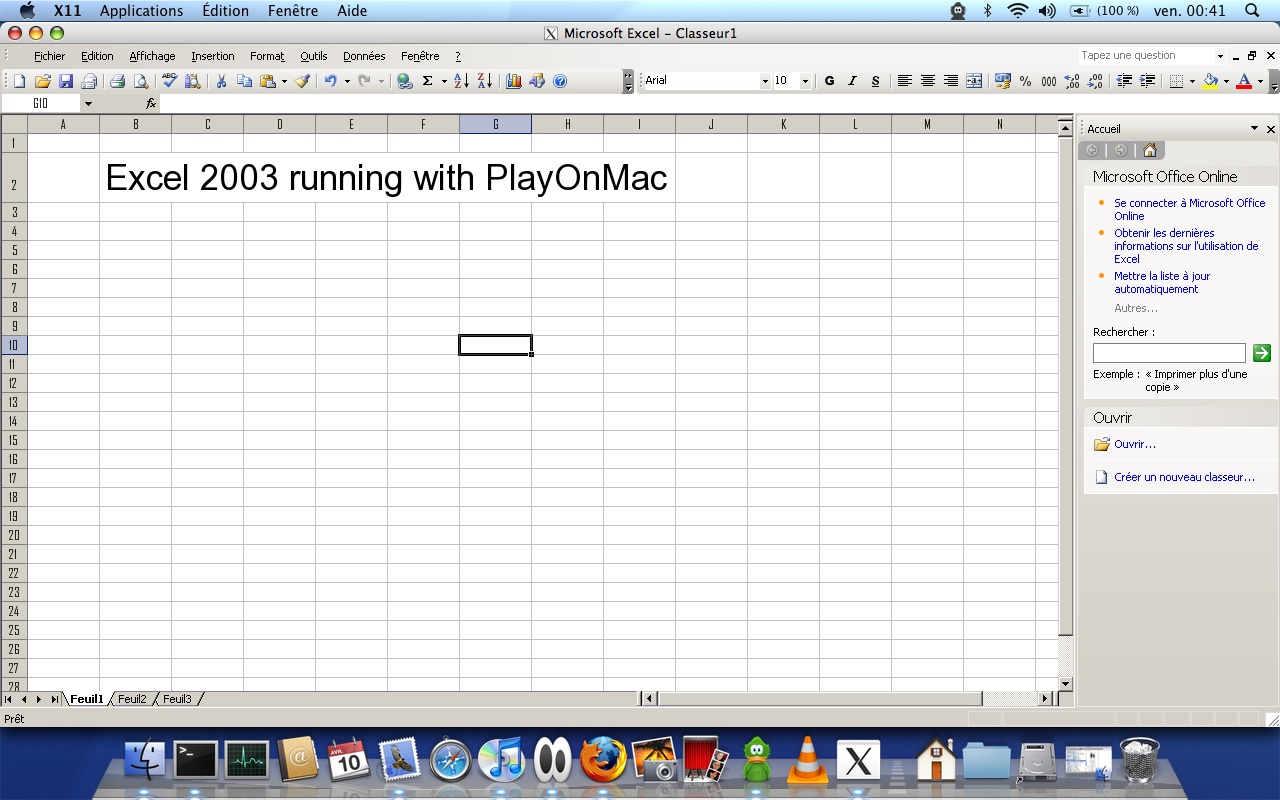Toggle italic (I) formatting
1280x800 pixels.
tap(852, 81)
